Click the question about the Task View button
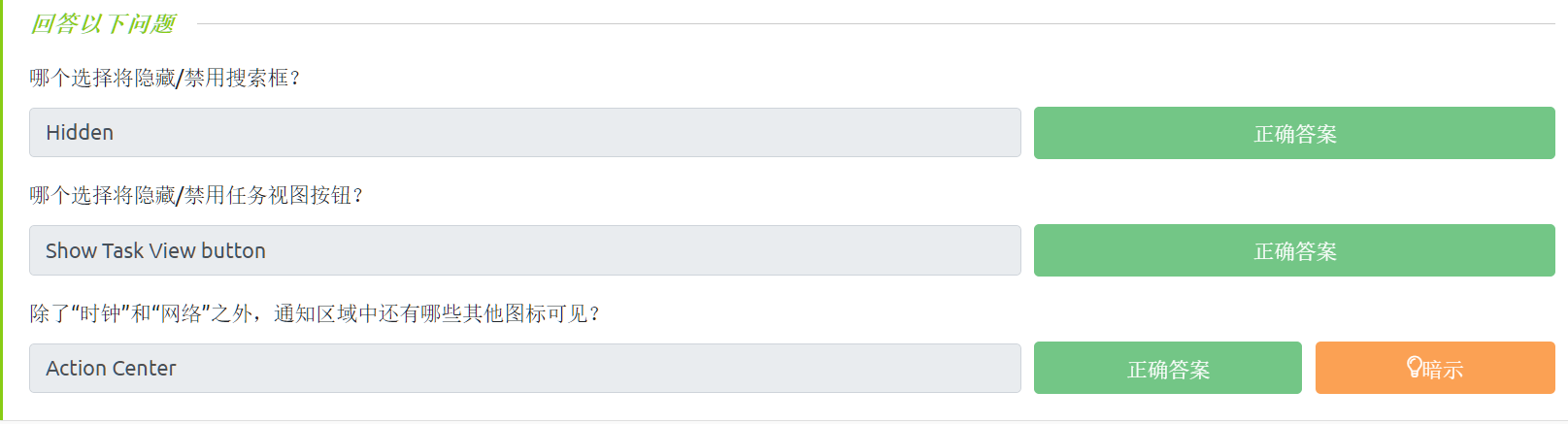Image resolution: width=1568 pixels, height=424 pixels. click(x=196, y=195)
